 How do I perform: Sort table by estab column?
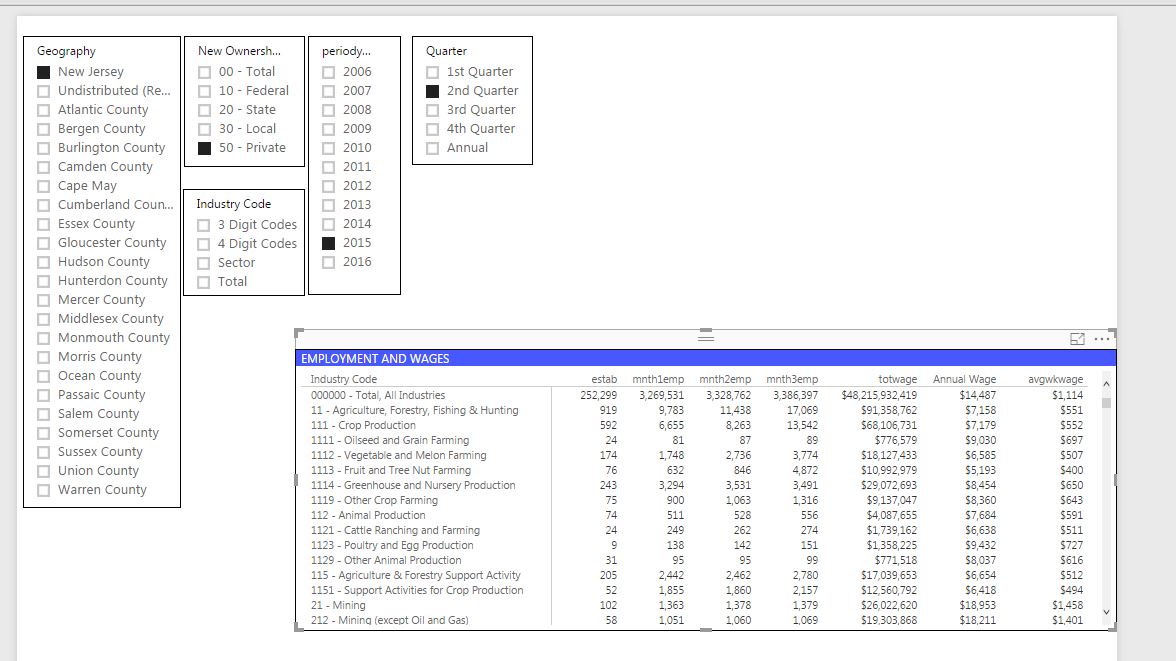coord(604,379)
